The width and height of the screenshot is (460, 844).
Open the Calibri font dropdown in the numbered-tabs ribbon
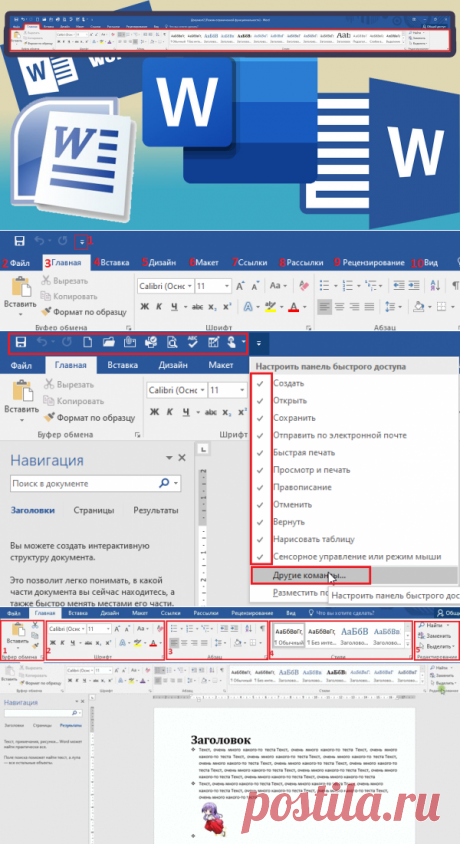[190, 286]
